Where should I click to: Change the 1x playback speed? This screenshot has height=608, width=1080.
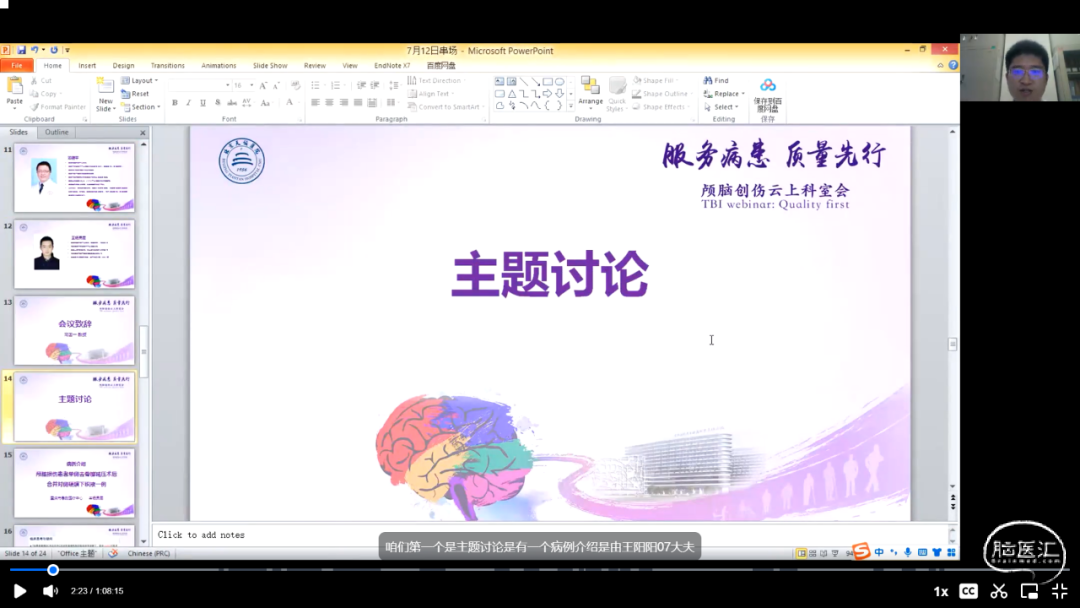click(941, 591)
